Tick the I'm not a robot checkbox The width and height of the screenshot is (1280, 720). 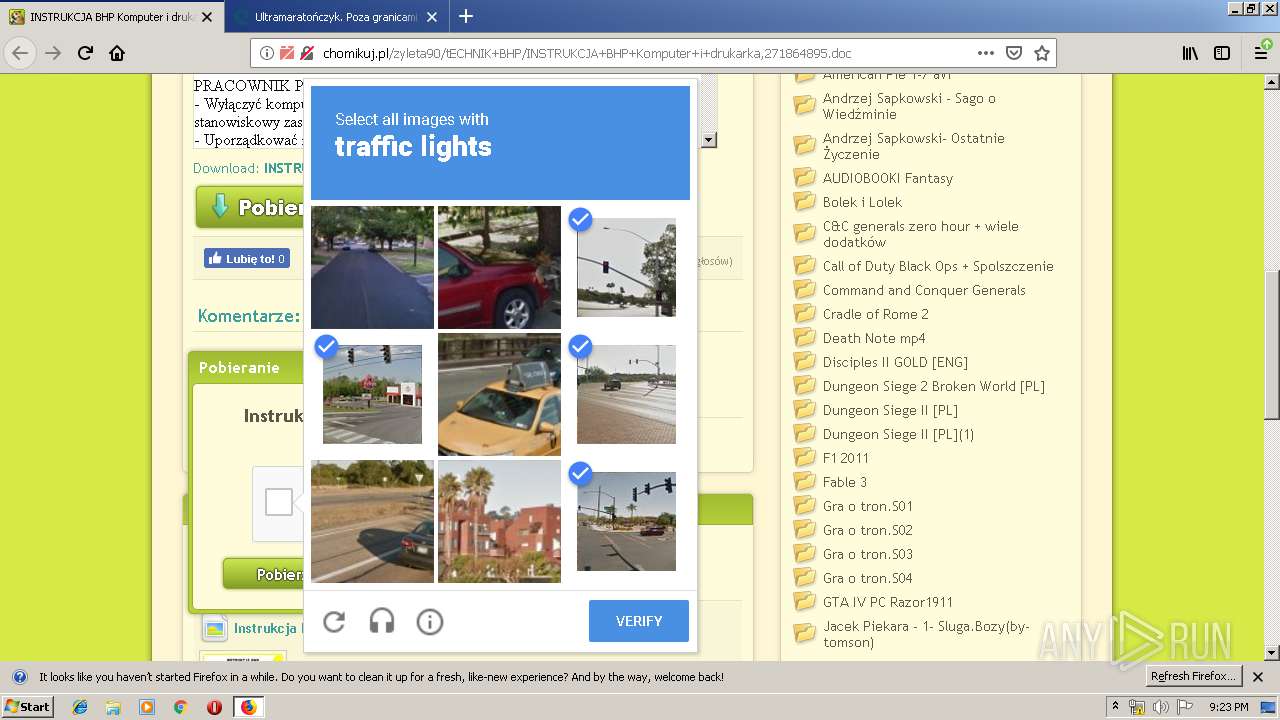coord(279,502)
